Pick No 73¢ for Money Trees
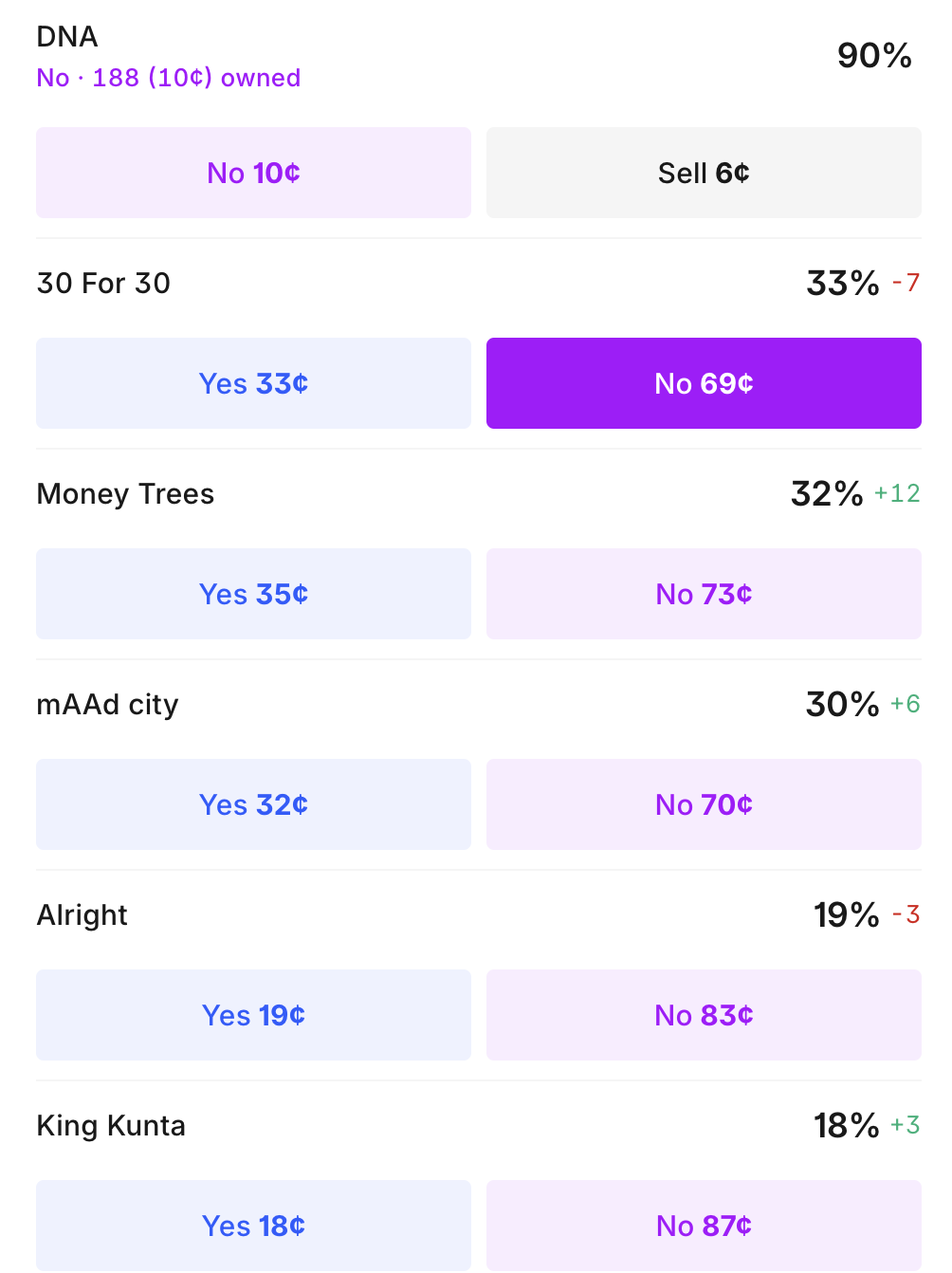Viewport: 952px width, 1273px height. click(x=704, y=594)
